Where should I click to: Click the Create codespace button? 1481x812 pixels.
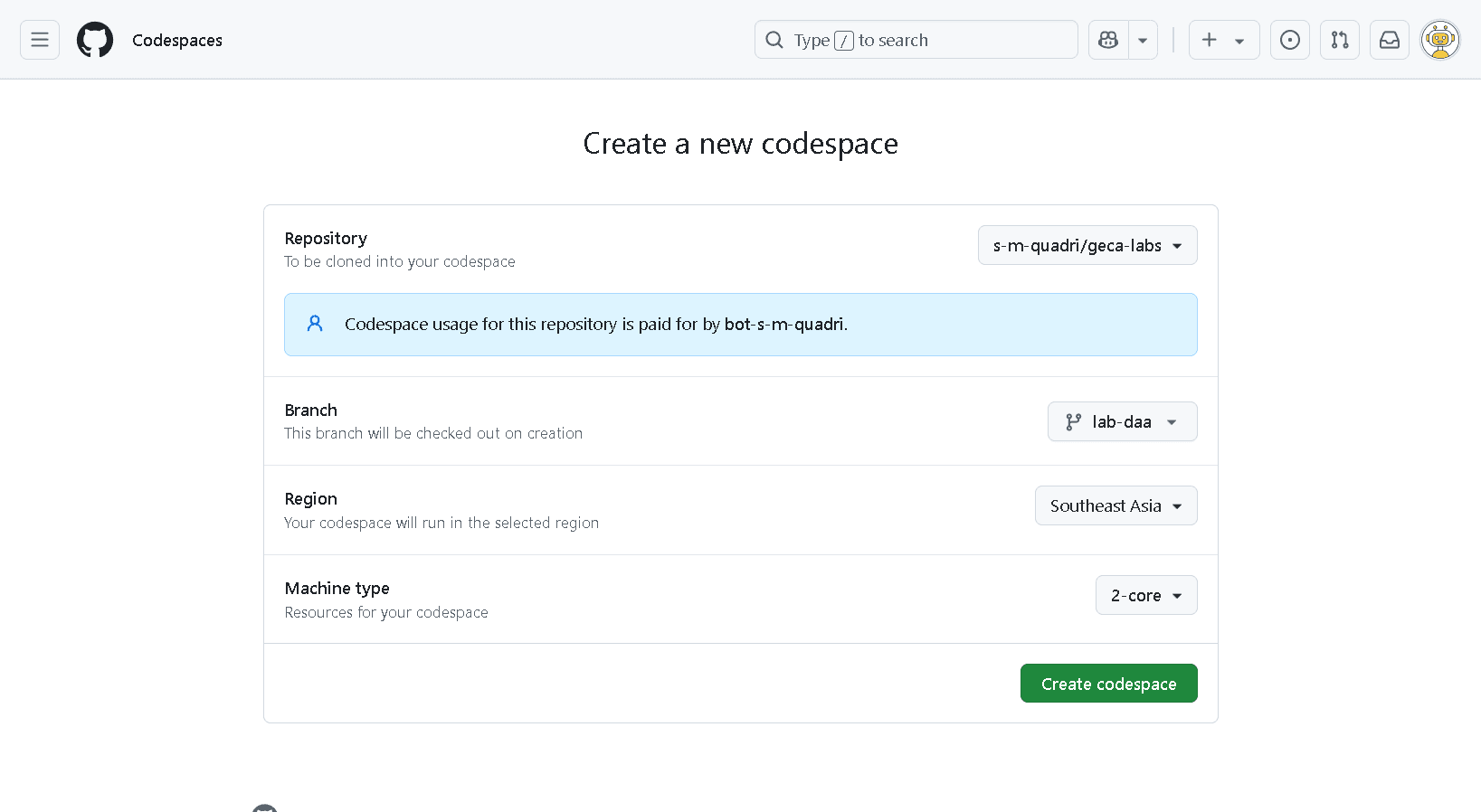[x=1109, y=684]
